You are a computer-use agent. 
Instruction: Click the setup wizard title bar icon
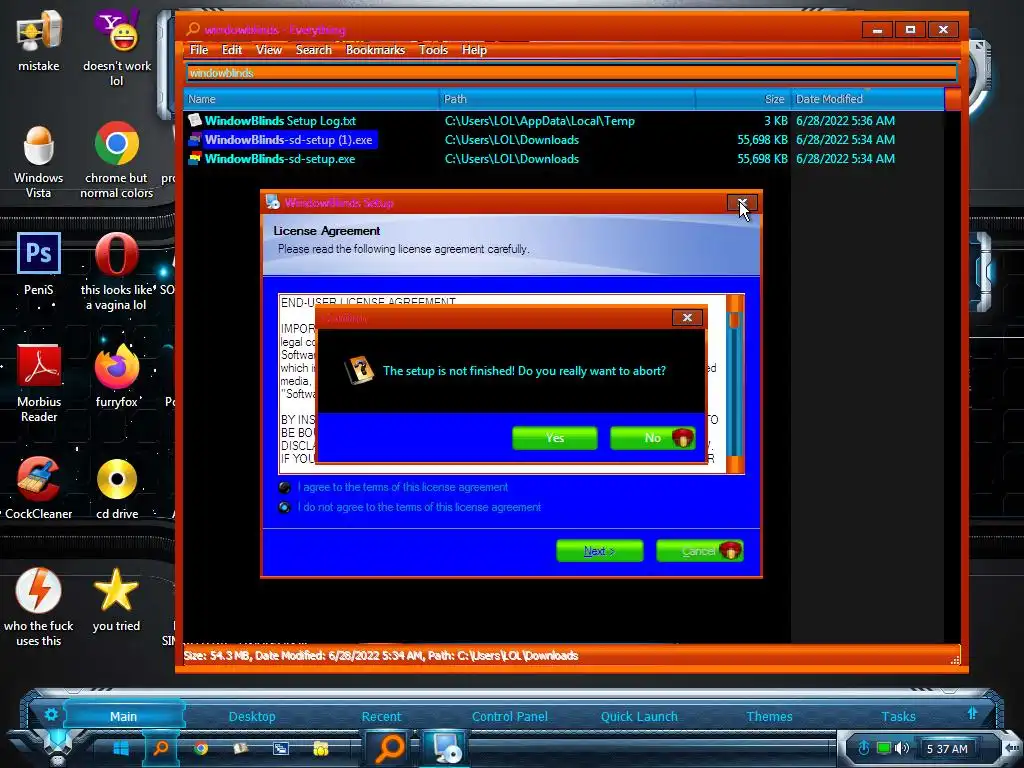click(x=272, y=202)
